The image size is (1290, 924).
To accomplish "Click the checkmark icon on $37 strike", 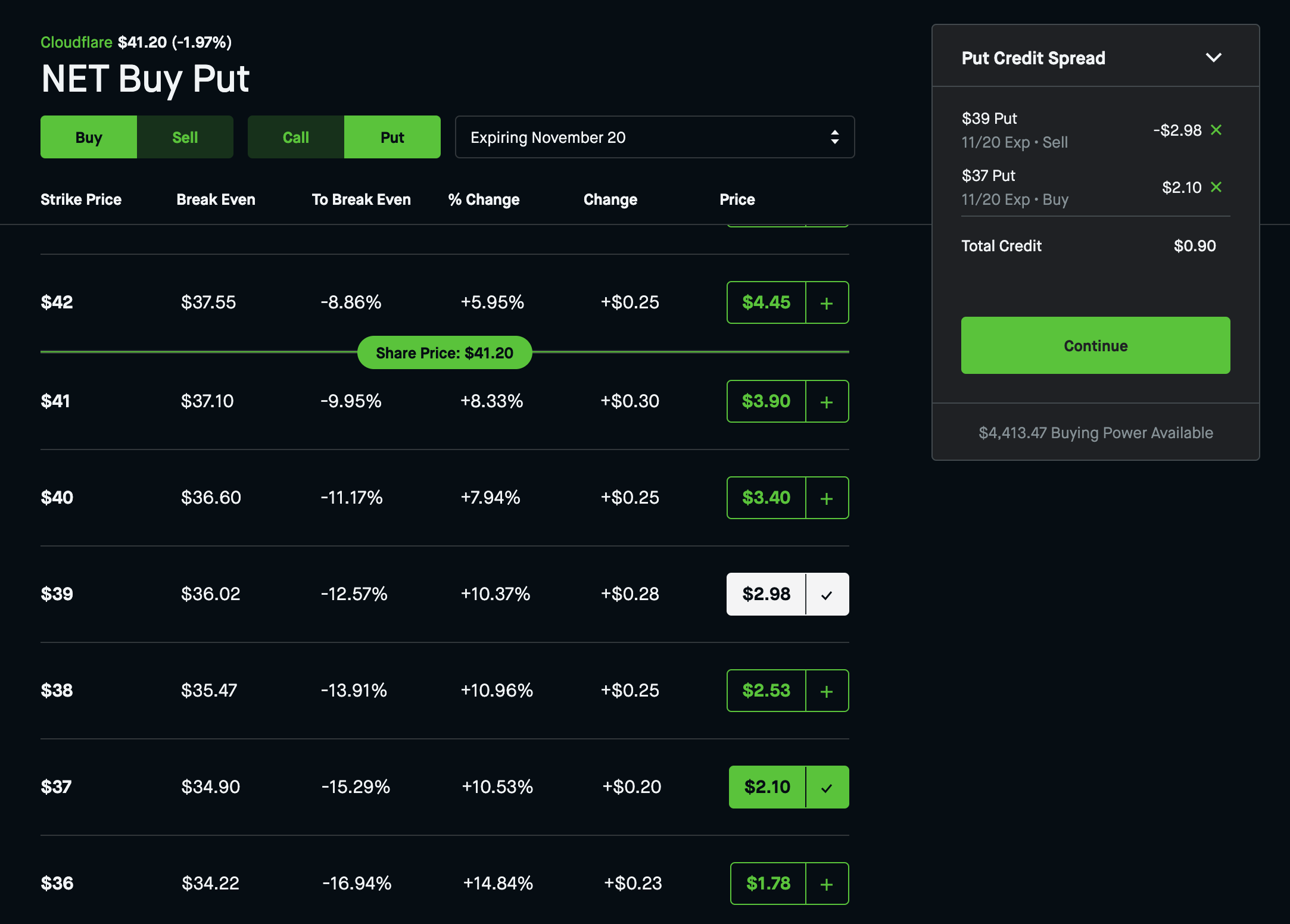I will tap(826, 786).
